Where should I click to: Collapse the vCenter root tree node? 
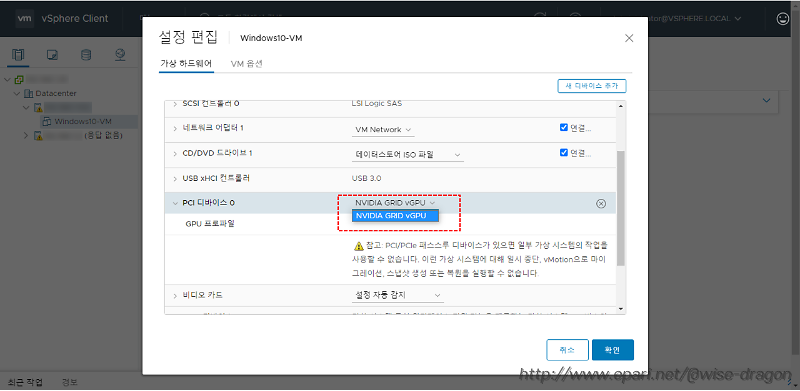(x=8, y=80)
